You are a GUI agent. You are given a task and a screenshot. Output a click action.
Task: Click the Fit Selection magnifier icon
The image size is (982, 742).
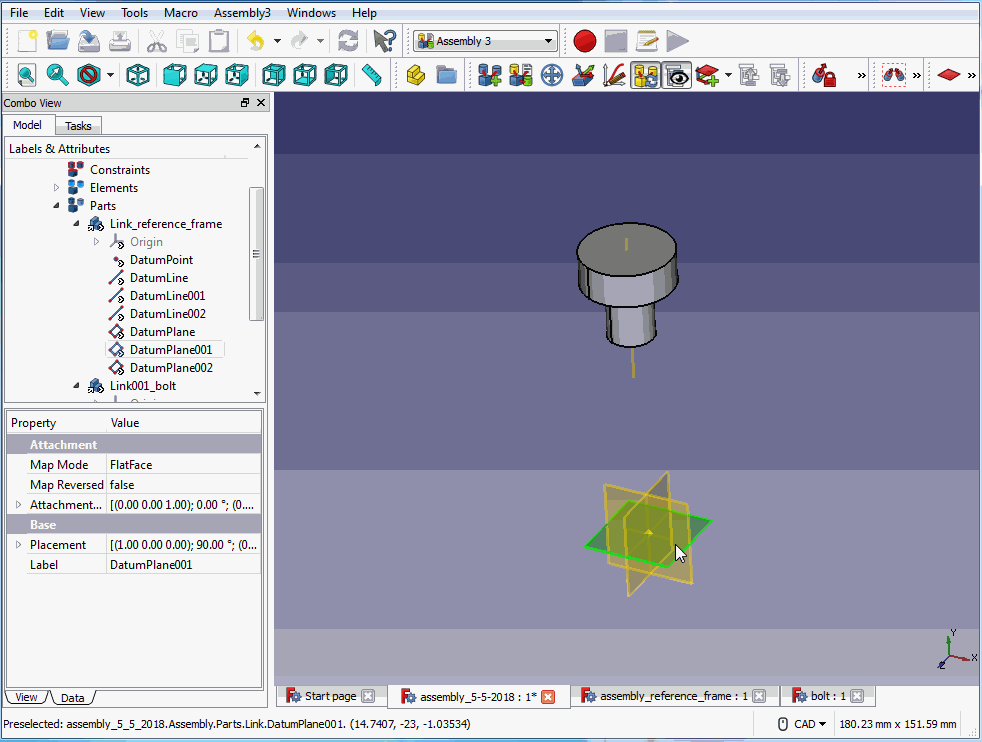tap(58, 75)
